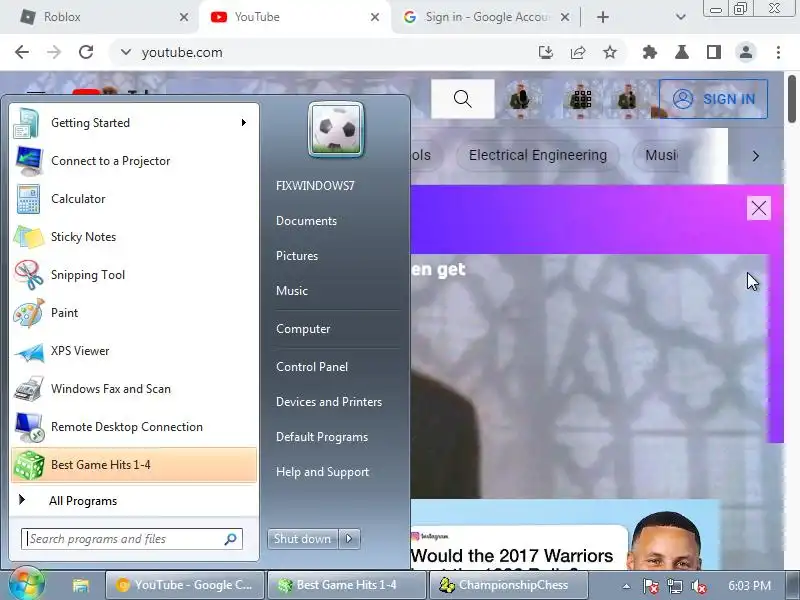
Task: Expand All Programs list
Action: [134, 501]
